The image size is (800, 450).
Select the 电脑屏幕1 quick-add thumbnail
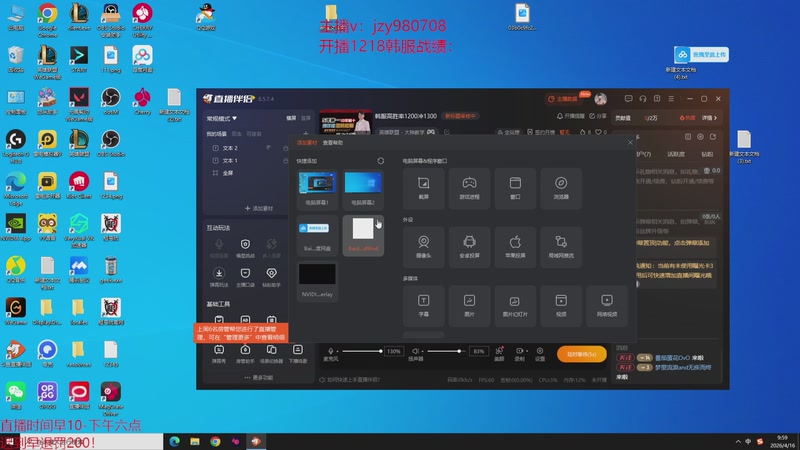point(317,189)
